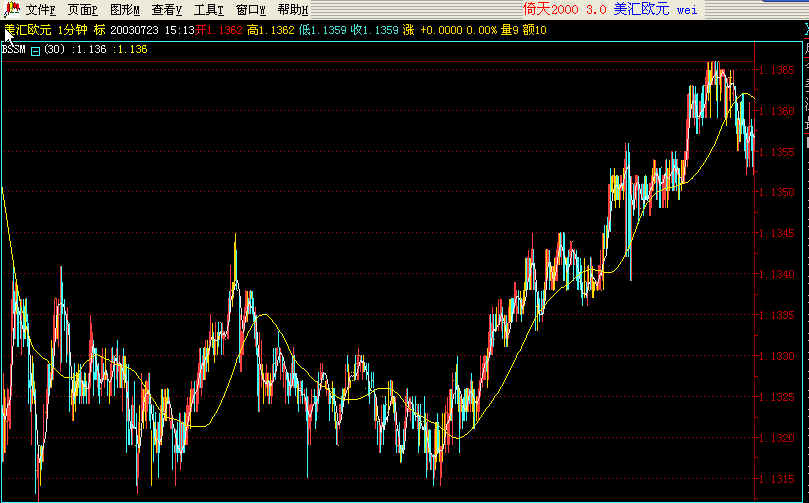Click the application logo icon in menu bar
This screenshot has height=503, width=809.
12,9
